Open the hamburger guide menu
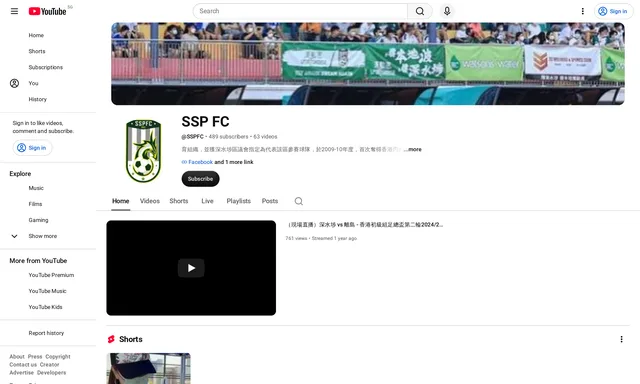The image size is (640, 384). [14, 11]
